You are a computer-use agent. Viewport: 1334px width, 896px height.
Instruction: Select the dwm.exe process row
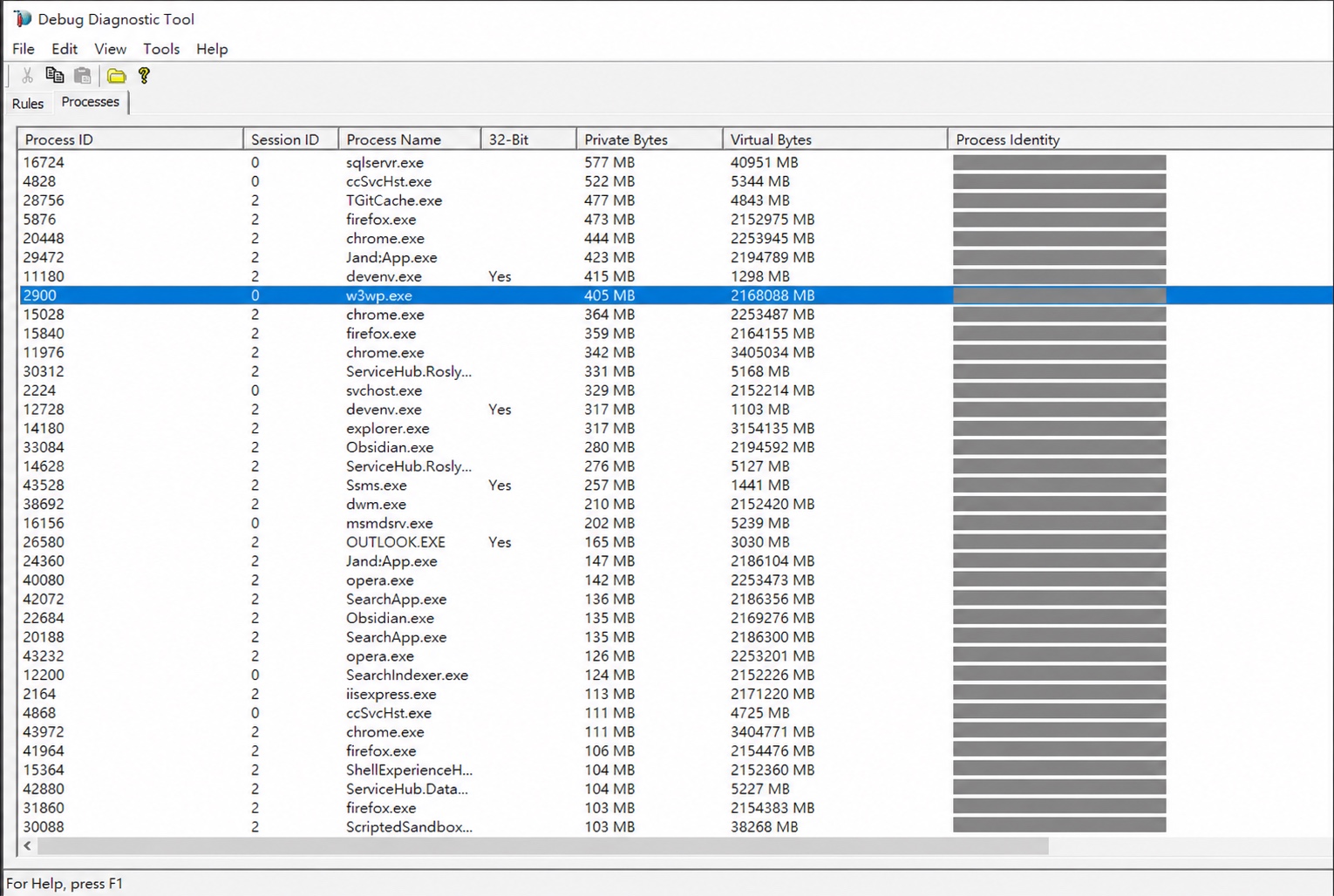click(x=676, y=505)
